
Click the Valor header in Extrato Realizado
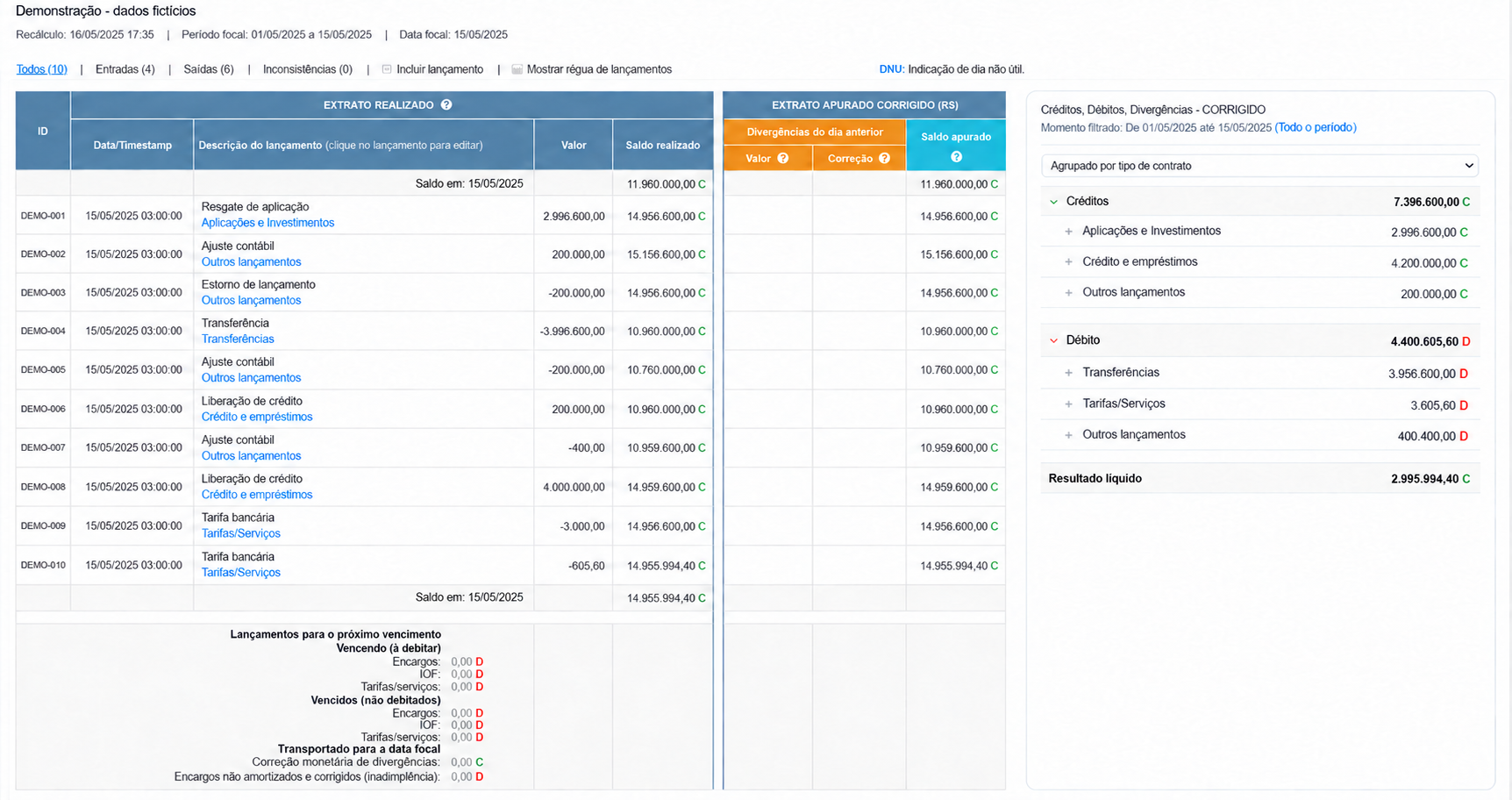pos(574,146)
